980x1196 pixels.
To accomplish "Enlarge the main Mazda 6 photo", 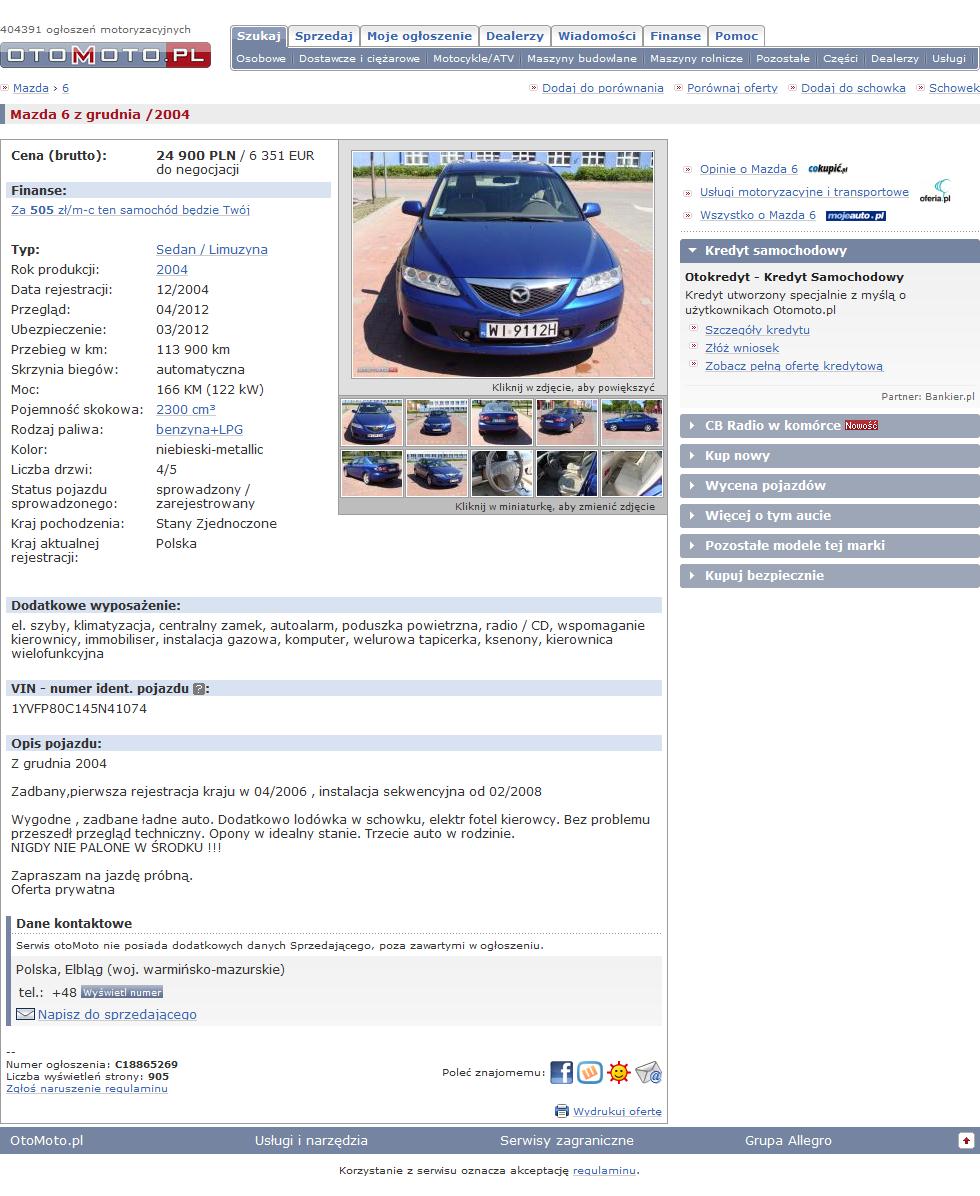I will 503,264.
